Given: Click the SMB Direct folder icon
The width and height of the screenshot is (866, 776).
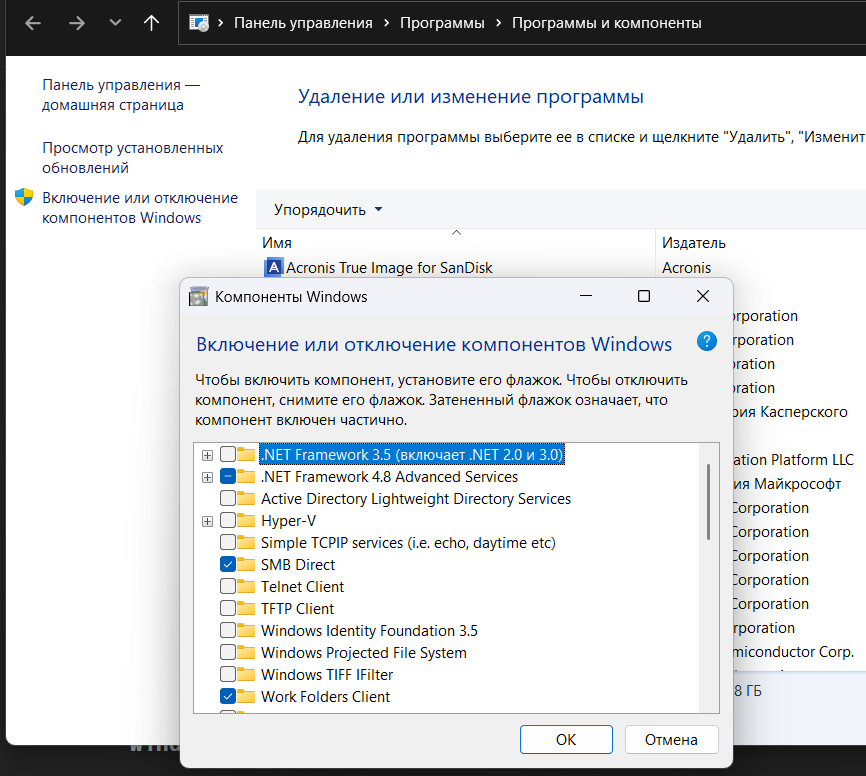Looking at the screenshot, I should pos(246,565).
